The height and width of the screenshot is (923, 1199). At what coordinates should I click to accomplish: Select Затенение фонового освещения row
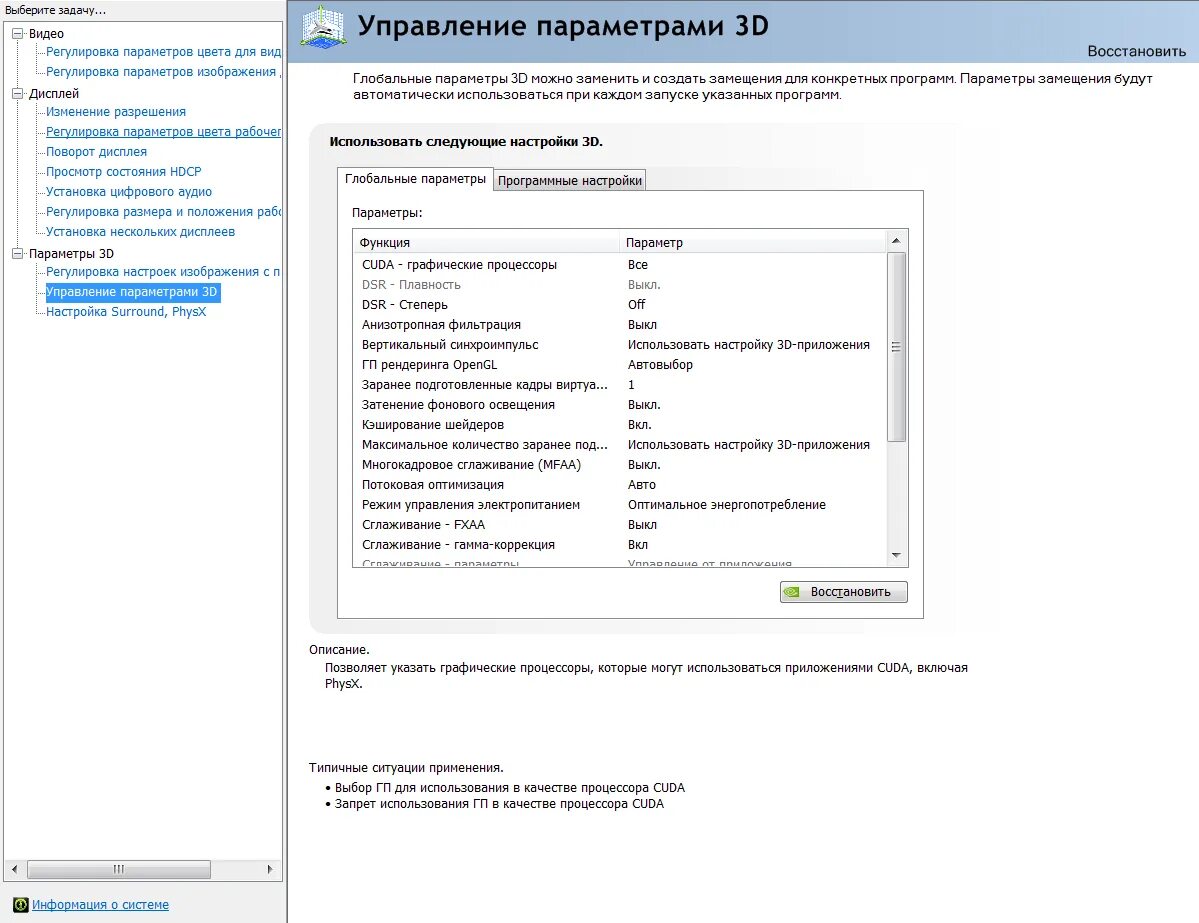[x=619, y=405]
